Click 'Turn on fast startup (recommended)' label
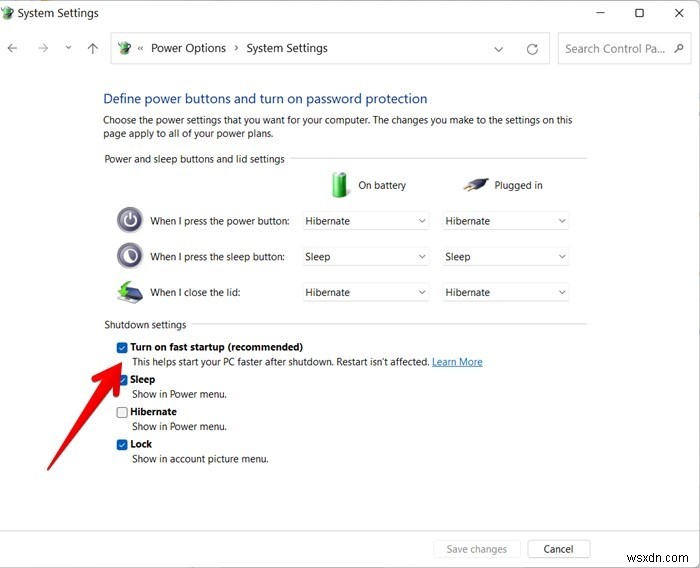This screenshot has width=700, height=568. 217,347
